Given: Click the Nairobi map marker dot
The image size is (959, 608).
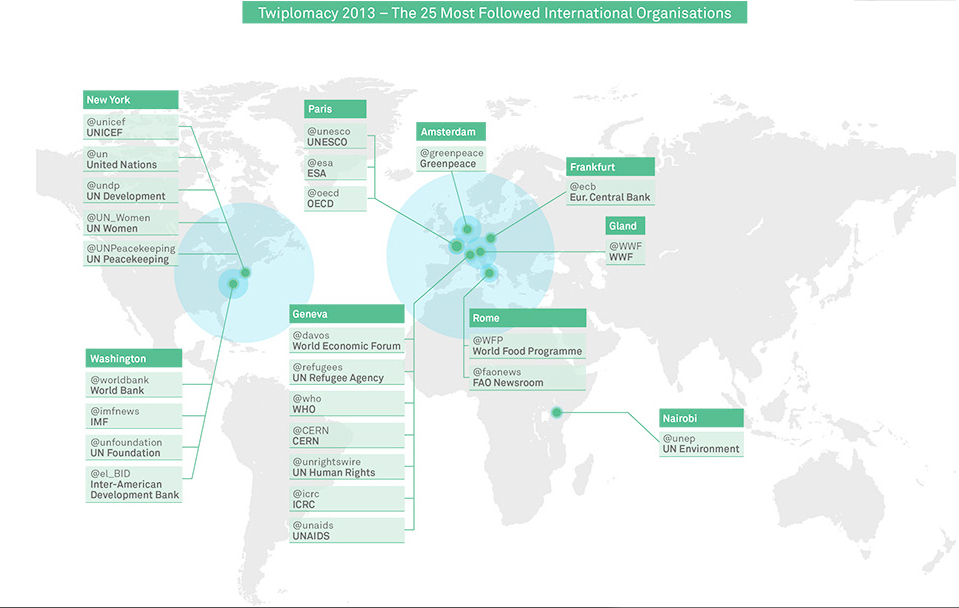Looking at the screenshot, I should coord(557,413).
